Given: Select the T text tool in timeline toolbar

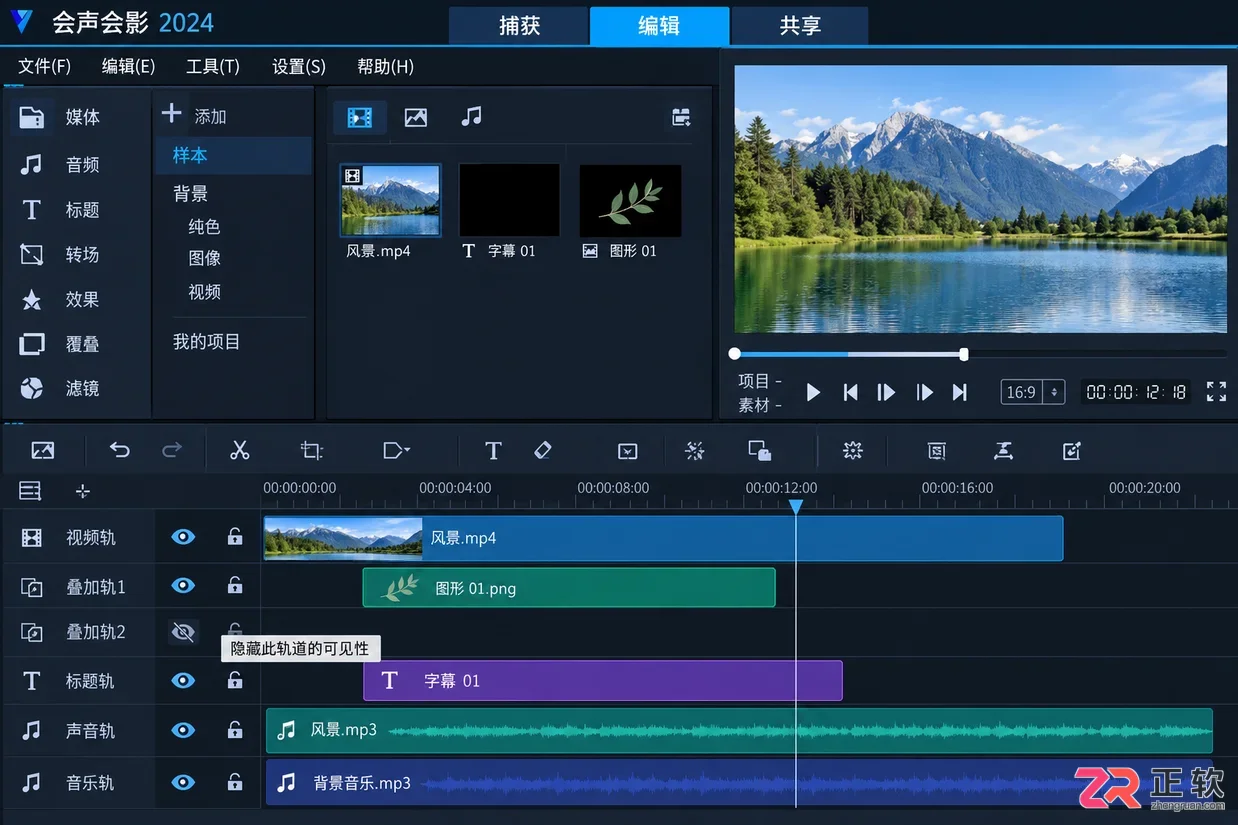Looking at the screenshot, I should pyautogui.click(x=493, y=451).
